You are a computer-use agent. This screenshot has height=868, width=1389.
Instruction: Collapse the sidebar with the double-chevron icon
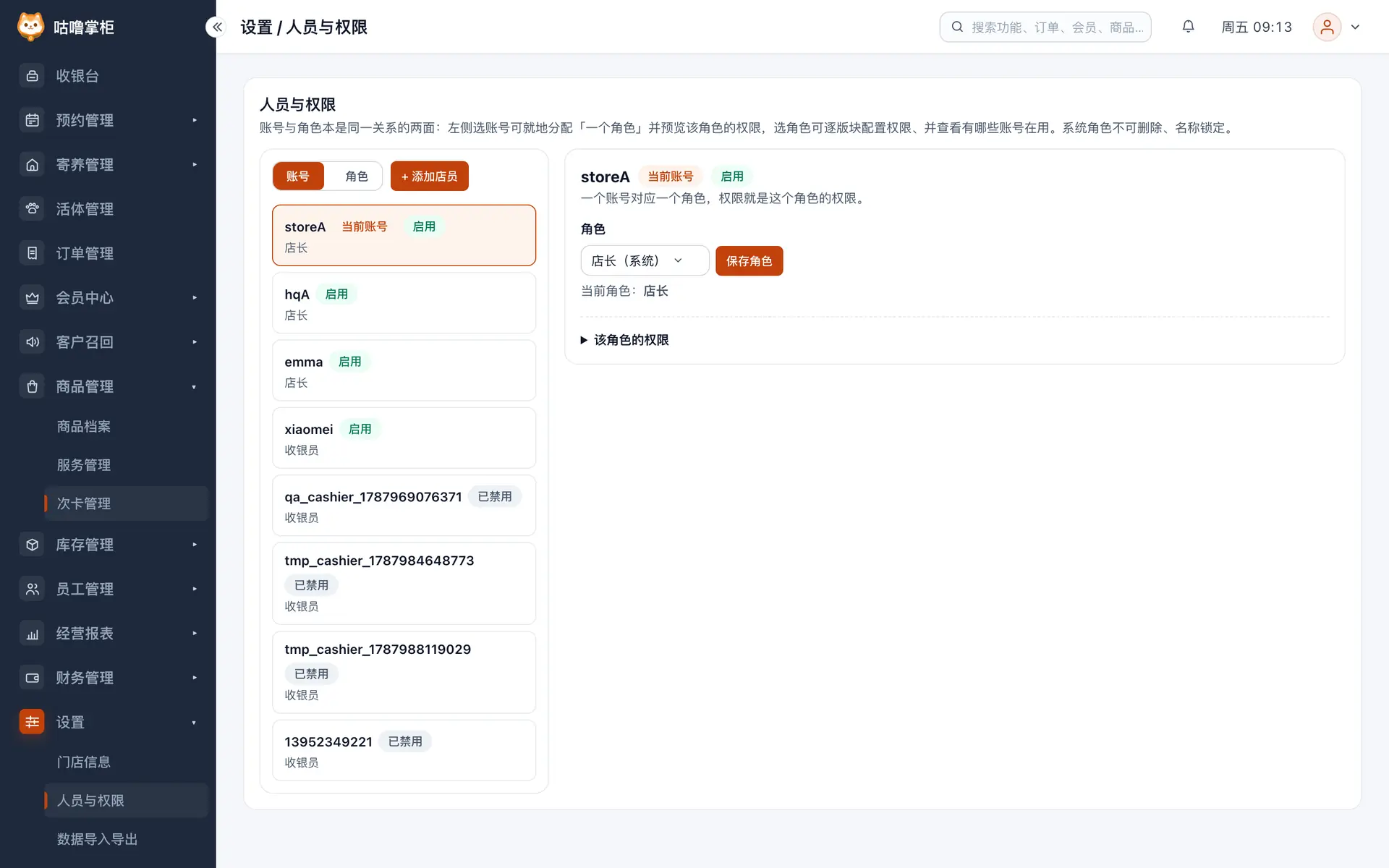click(x=217, y=27)
